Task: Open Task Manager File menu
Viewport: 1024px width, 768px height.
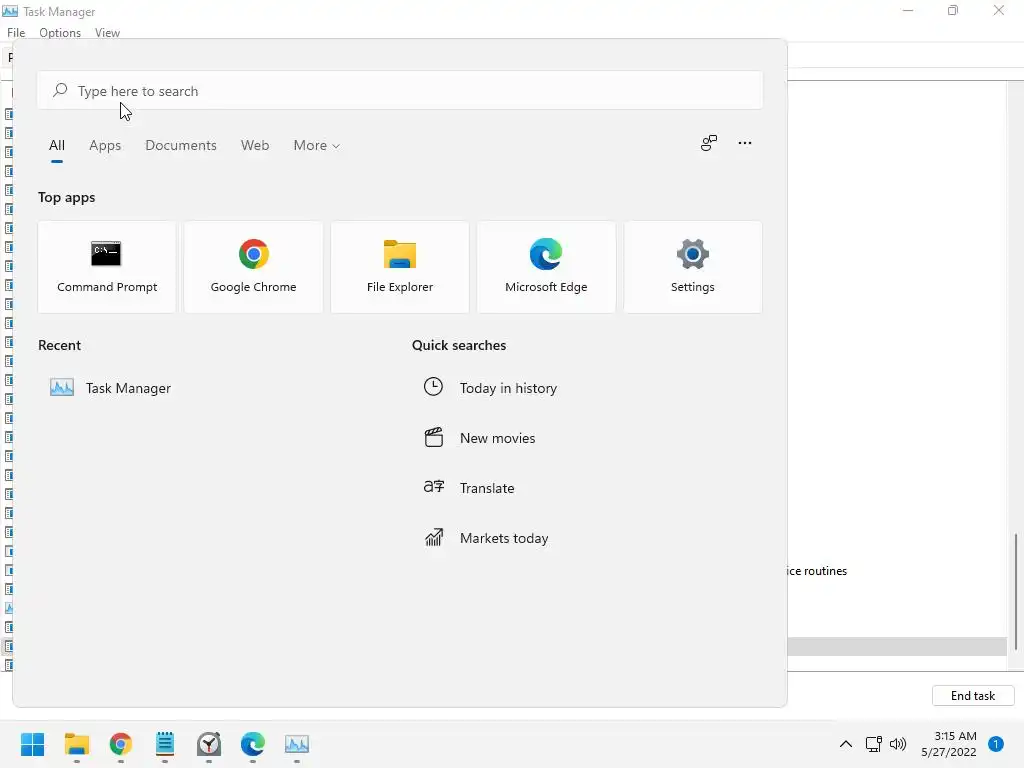Action: tap(16, 33)
